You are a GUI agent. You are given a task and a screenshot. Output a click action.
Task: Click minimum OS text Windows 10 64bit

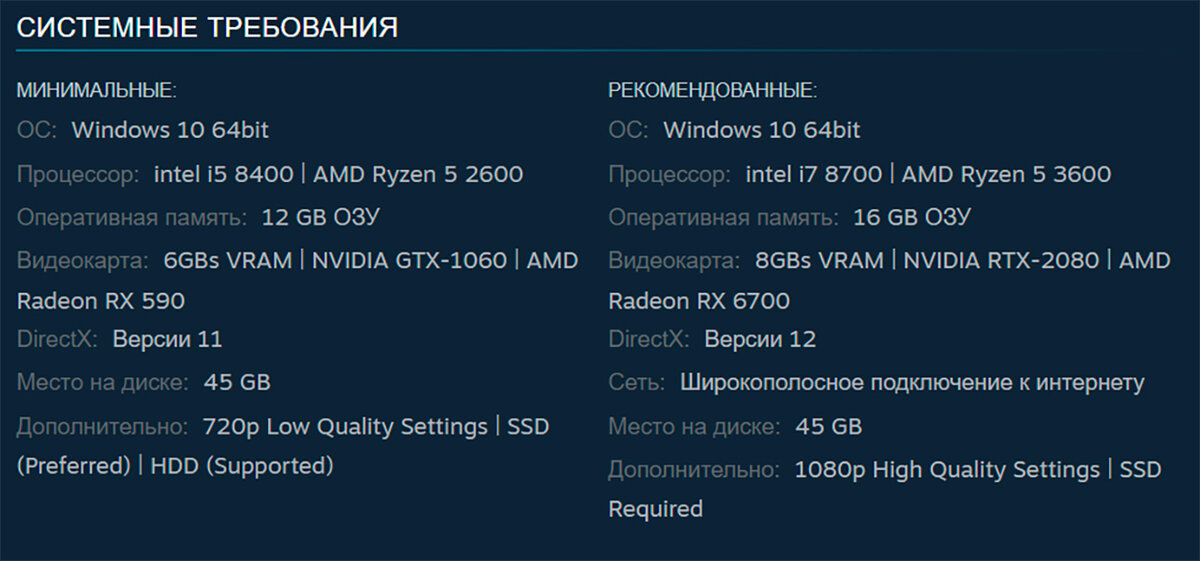click(171, 130)
